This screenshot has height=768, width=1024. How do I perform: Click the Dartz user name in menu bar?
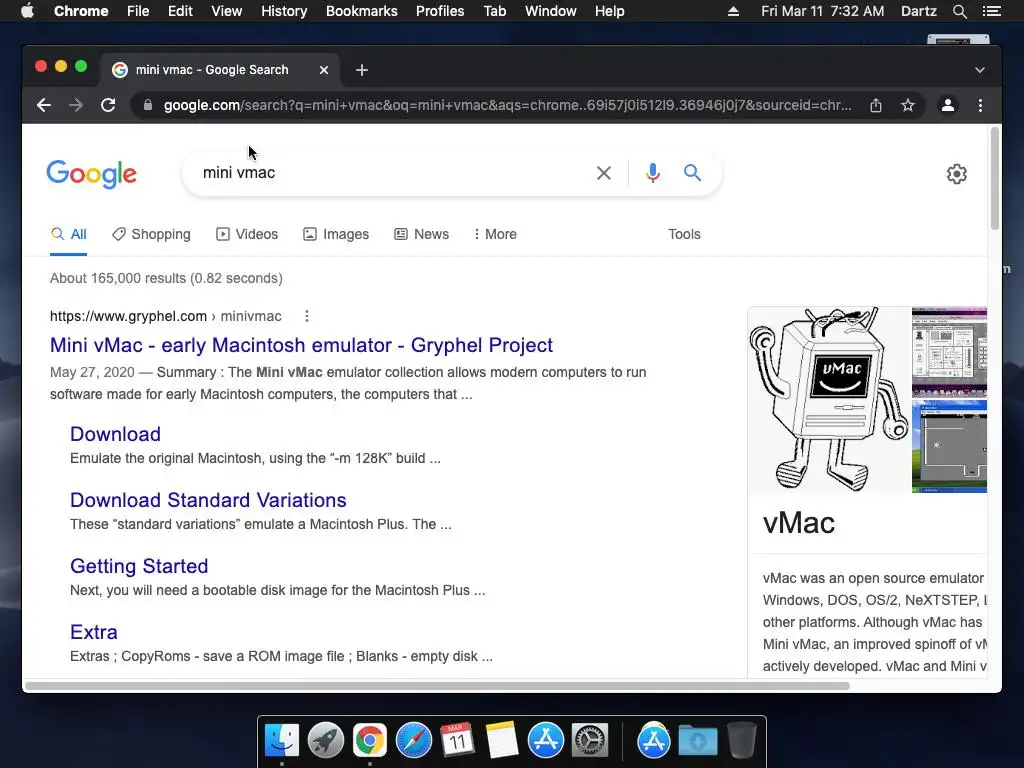coord(918,11)
